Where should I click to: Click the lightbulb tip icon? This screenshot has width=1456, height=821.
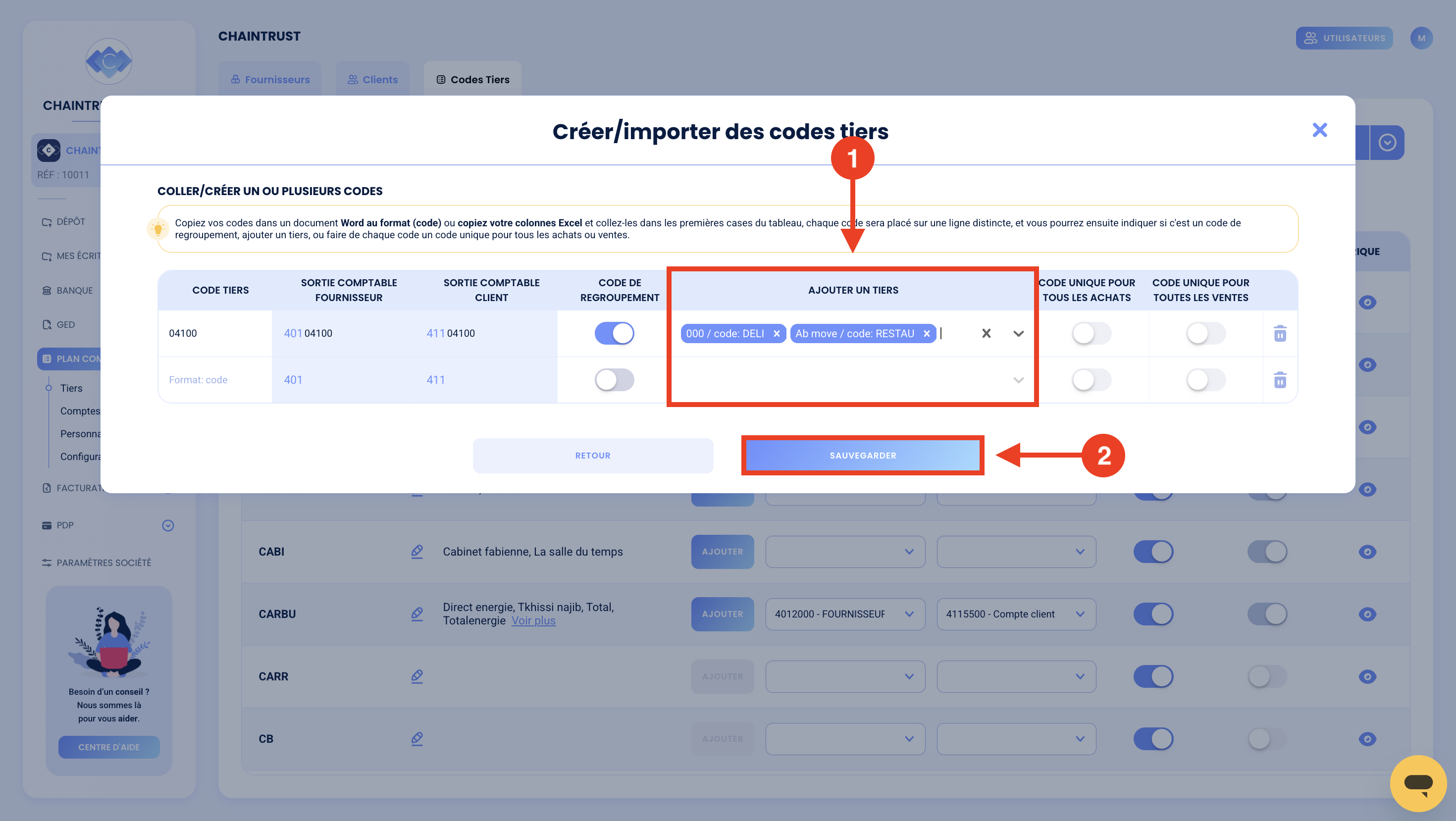click(158, 229)
